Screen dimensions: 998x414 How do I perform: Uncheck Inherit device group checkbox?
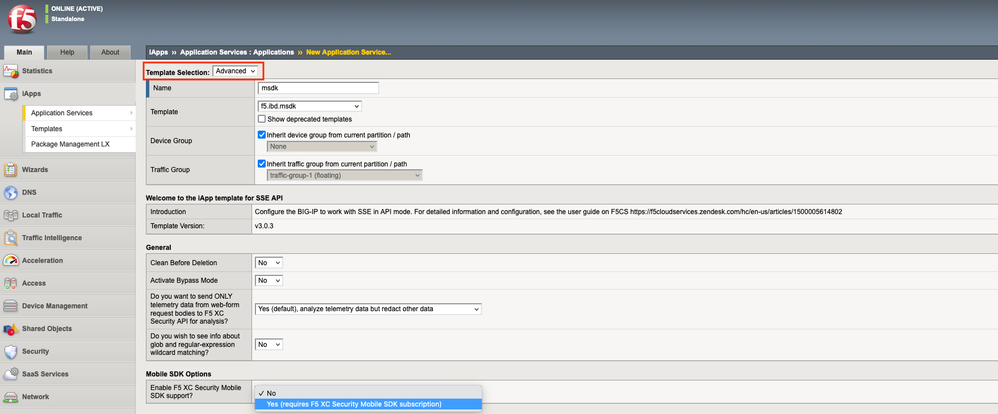coord(262,135)
